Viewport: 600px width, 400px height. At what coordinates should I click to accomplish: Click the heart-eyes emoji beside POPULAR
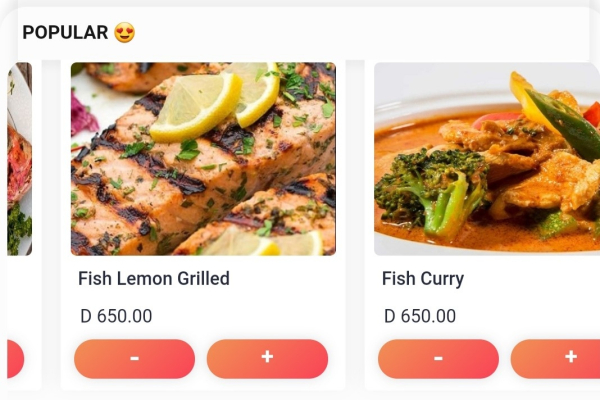tap(124, 33)
